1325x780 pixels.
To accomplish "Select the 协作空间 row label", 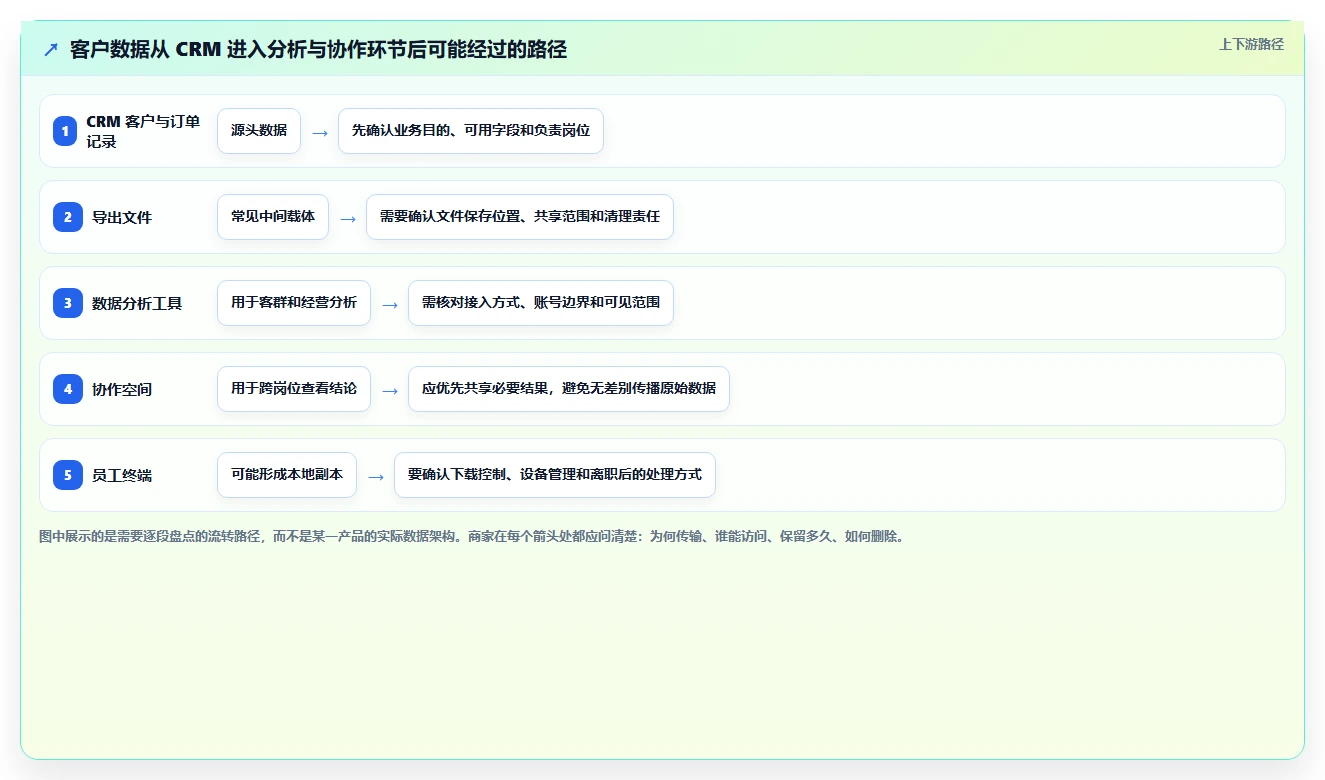I will coord(122,389).
